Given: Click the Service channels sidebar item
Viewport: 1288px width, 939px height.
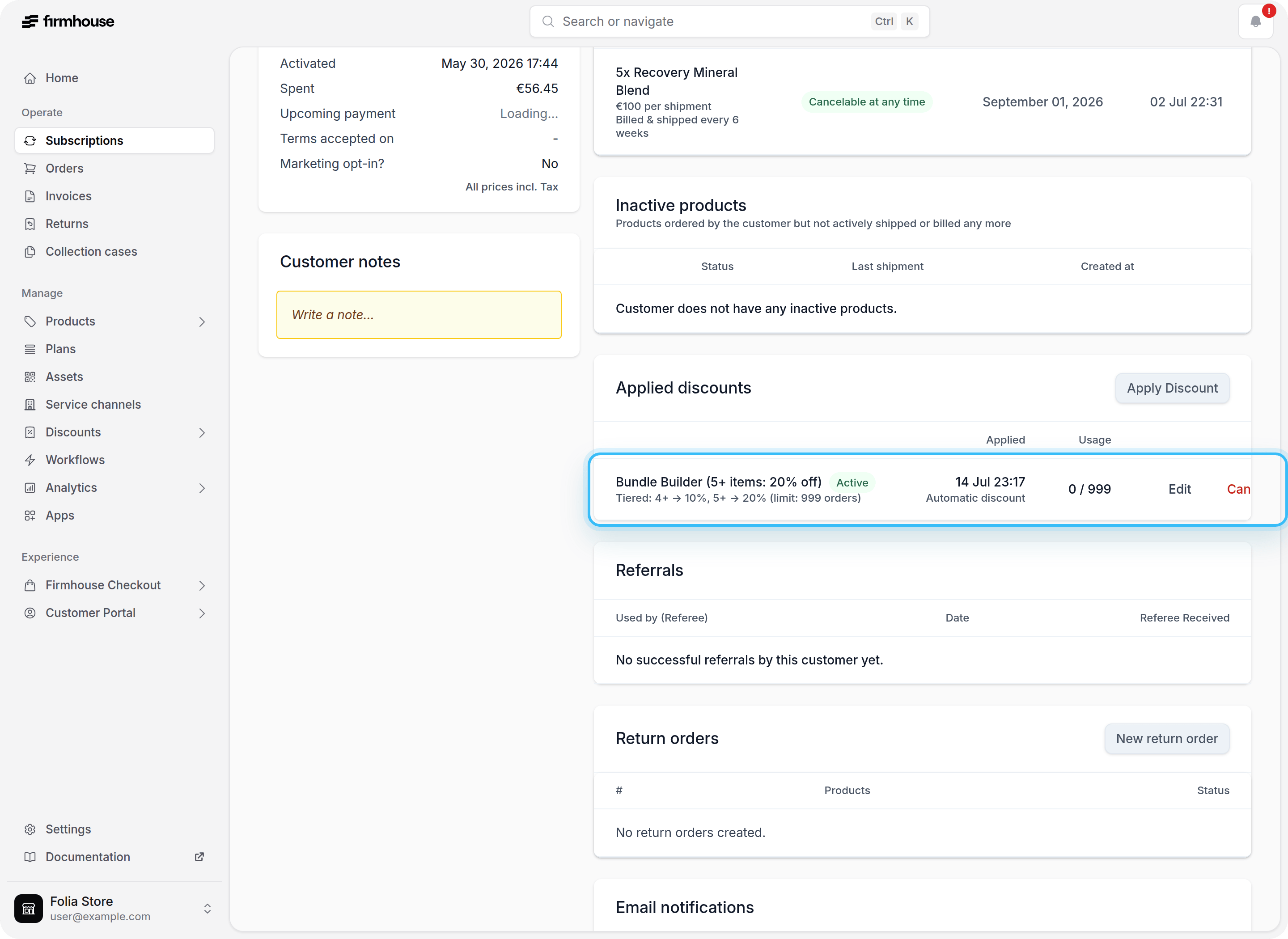Looking at the screenshot, I should 114,405.
